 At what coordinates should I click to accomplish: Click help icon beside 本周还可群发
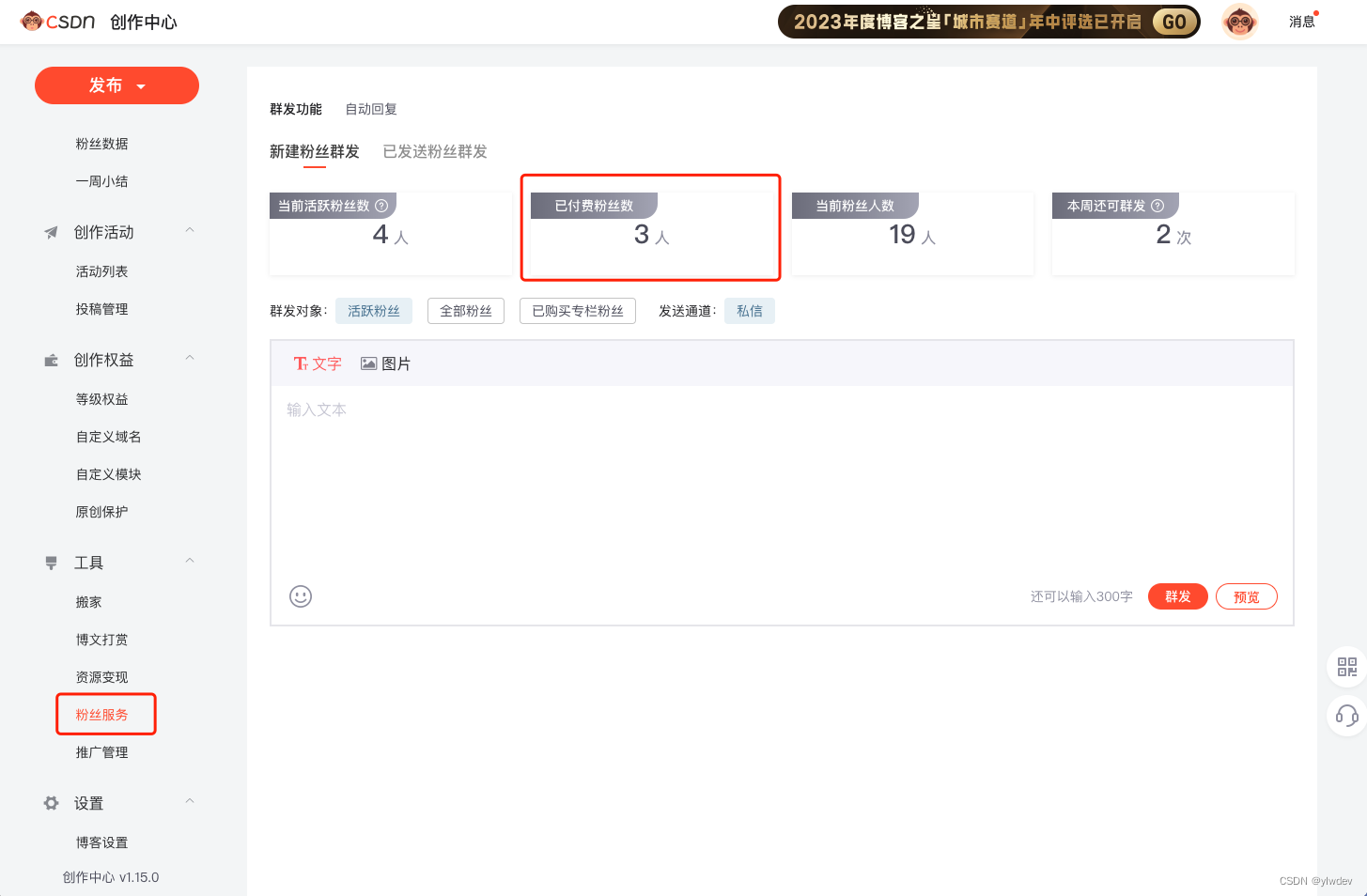click(1157, 206)
